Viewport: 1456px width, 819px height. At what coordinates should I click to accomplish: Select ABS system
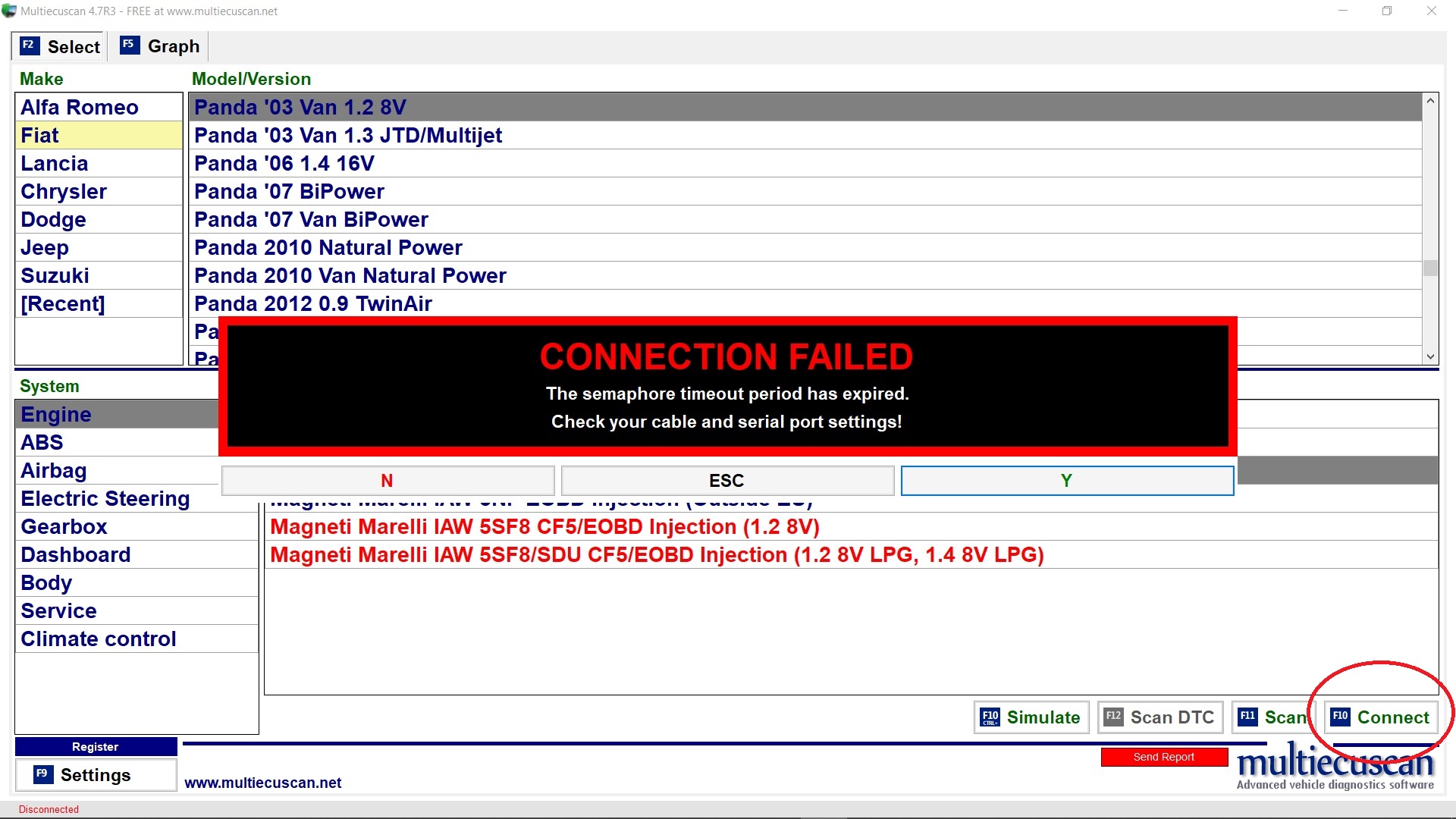pyautogui.click(x=117, y=442)
